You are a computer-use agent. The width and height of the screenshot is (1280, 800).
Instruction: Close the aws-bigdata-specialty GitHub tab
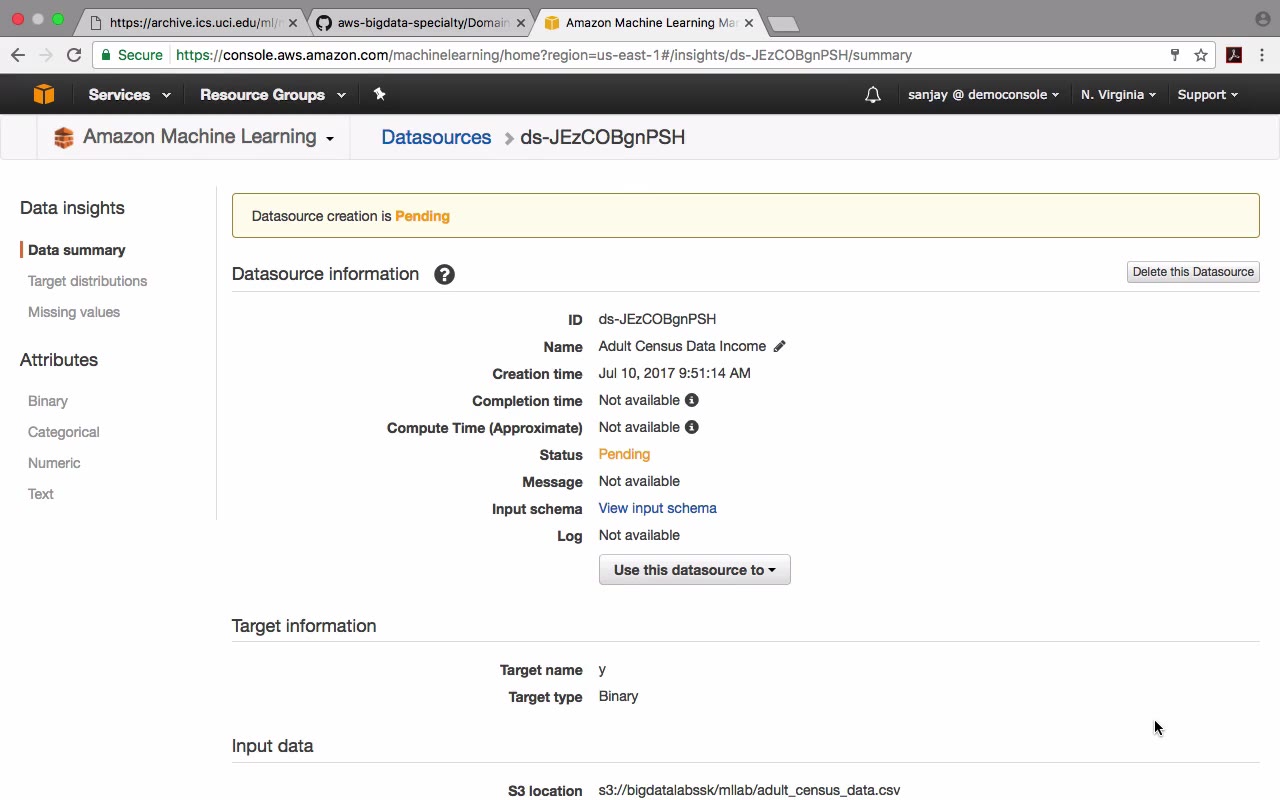pyautogui.click(x=520, y=22)
